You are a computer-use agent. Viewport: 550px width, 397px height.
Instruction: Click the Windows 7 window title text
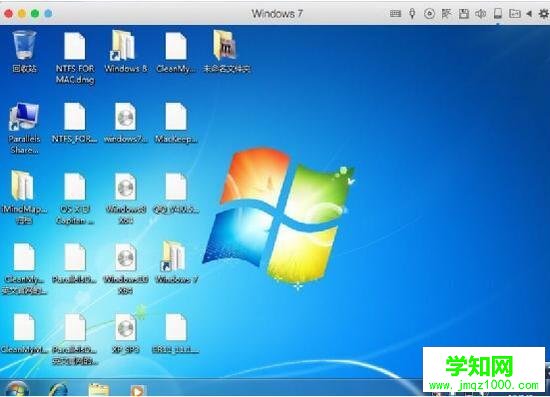(x=277, y=14)
